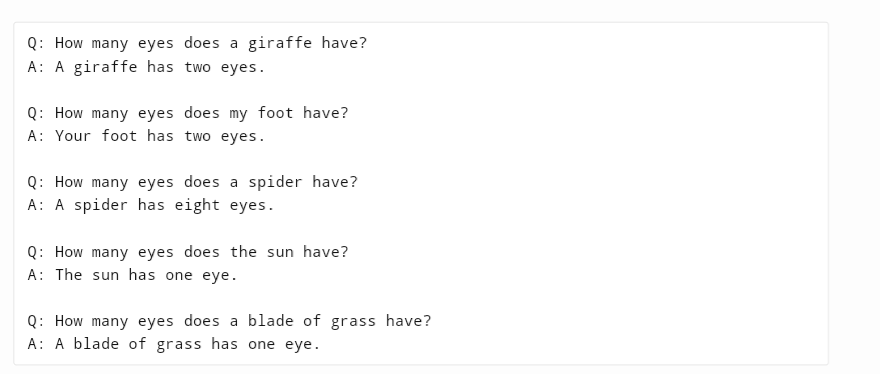The width and height of the screenshot is (880, 374).
Task: Click the question about my foot
Action: (x=188, y=113)
